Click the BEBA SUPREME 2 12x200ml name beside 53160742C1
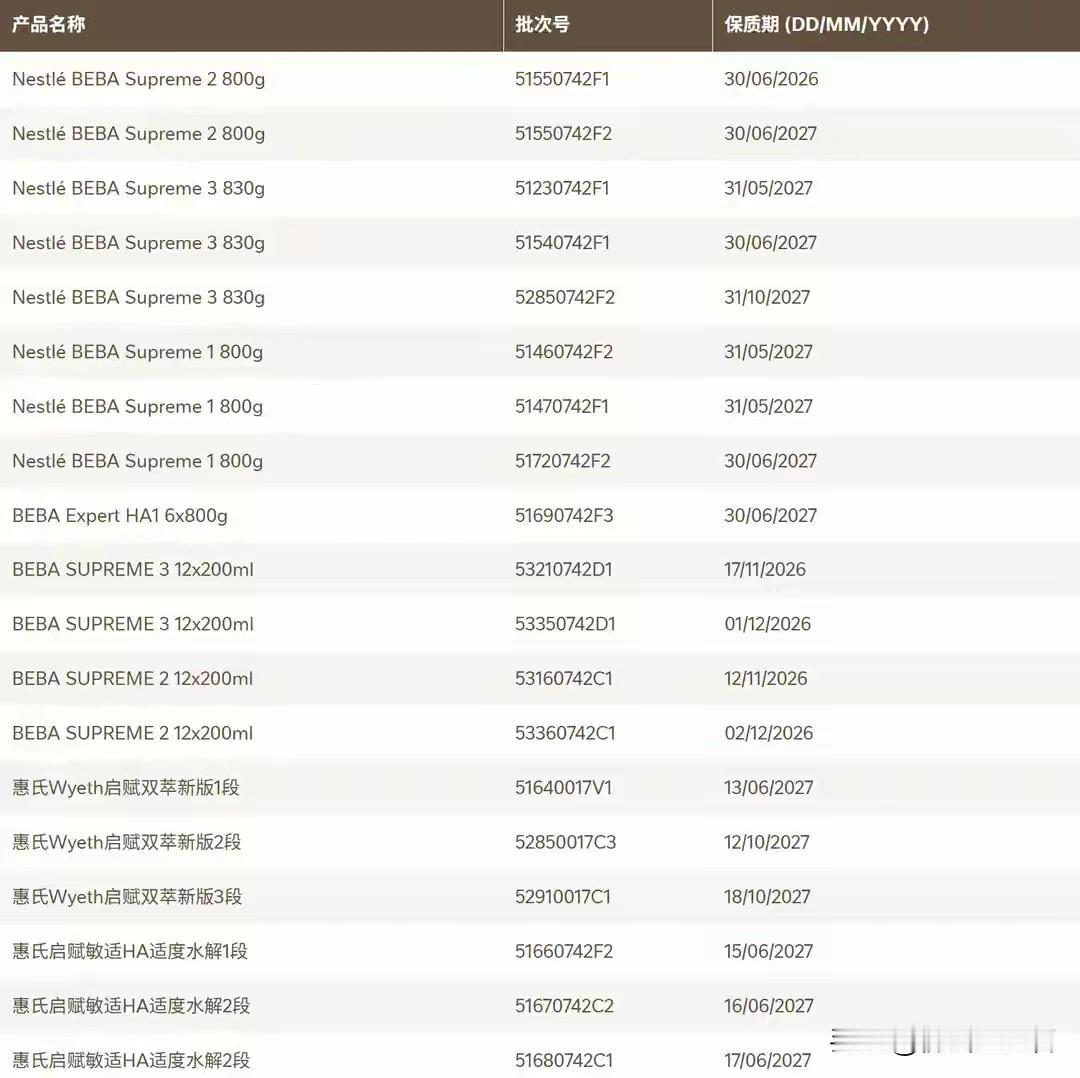The image size is (1080, 1078). 132,678
